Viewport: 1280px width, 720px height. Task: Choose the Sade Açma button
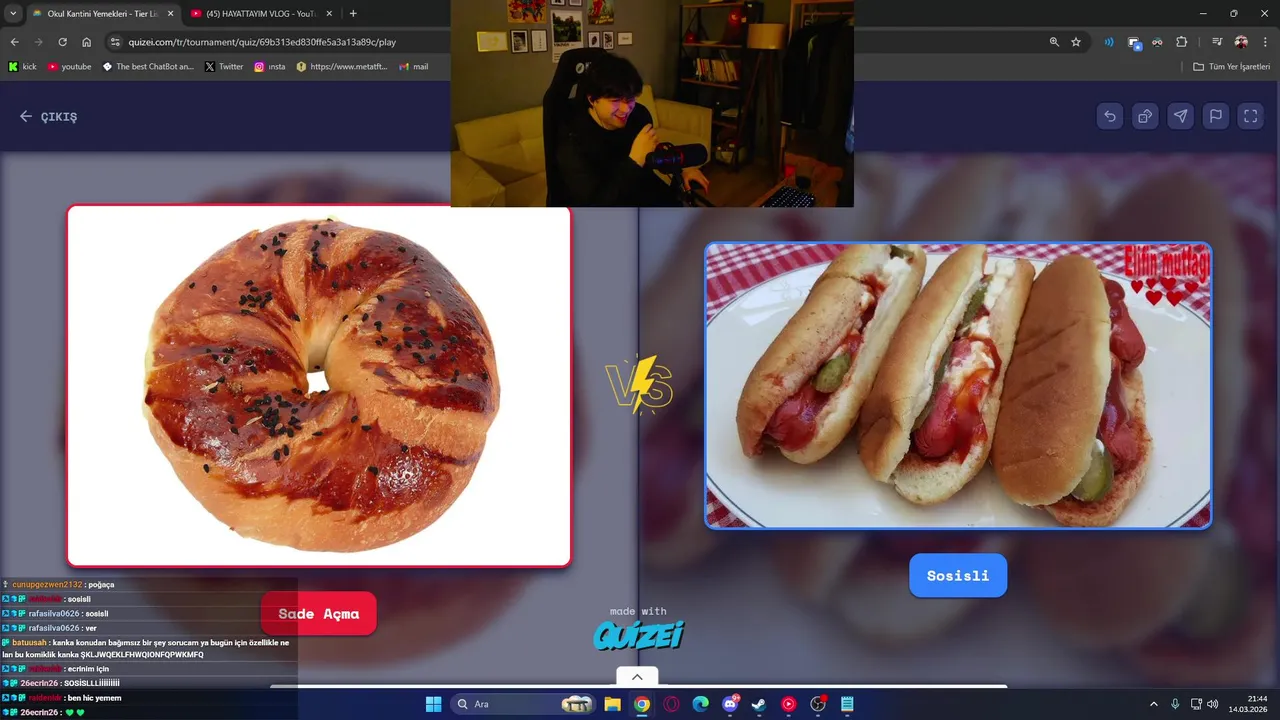[x=318, y=613]
